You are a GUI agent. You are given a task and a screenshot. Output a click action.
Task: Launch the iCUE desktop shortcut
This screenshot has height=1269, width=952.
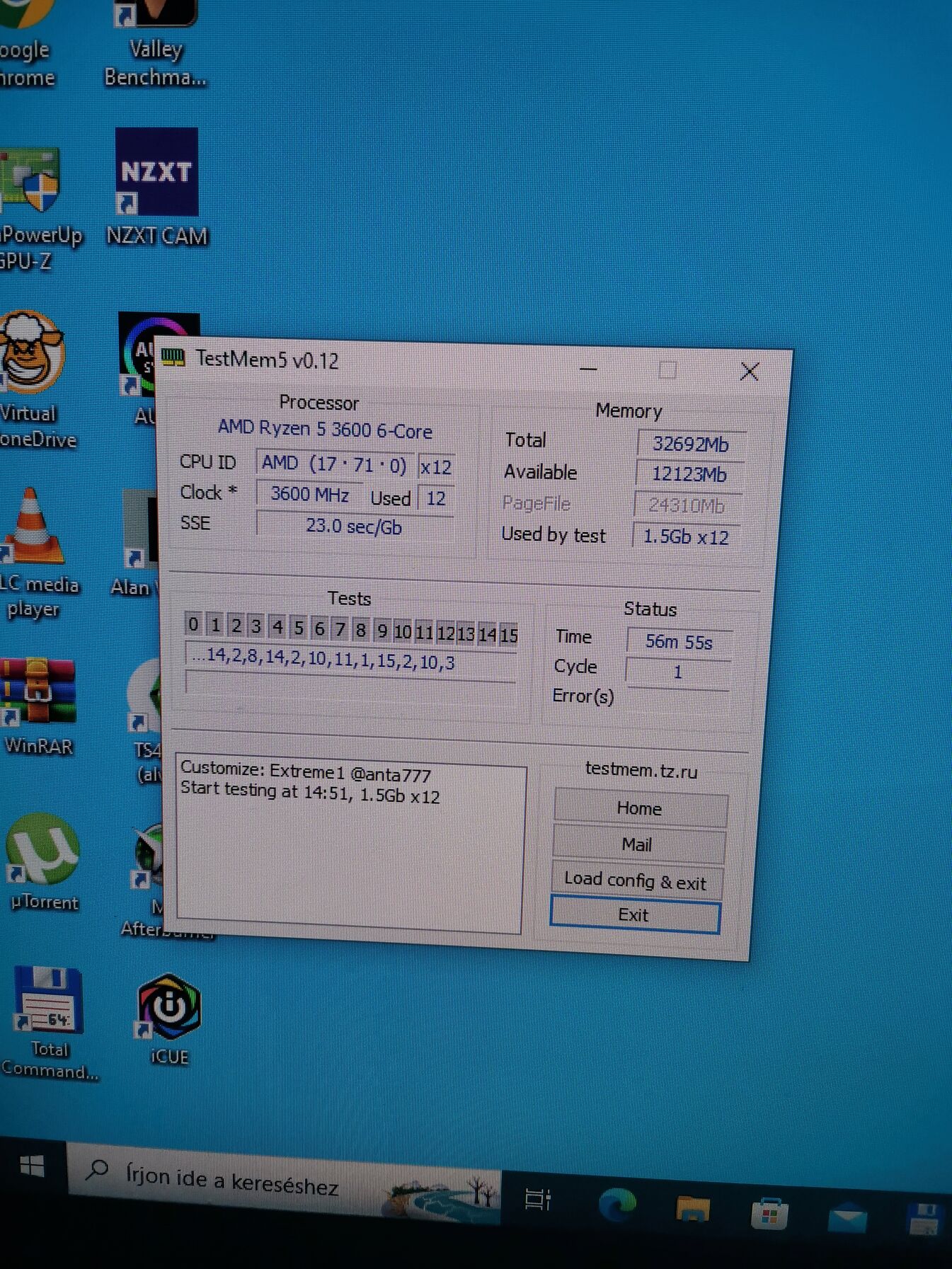click(x=168, y=1020)
